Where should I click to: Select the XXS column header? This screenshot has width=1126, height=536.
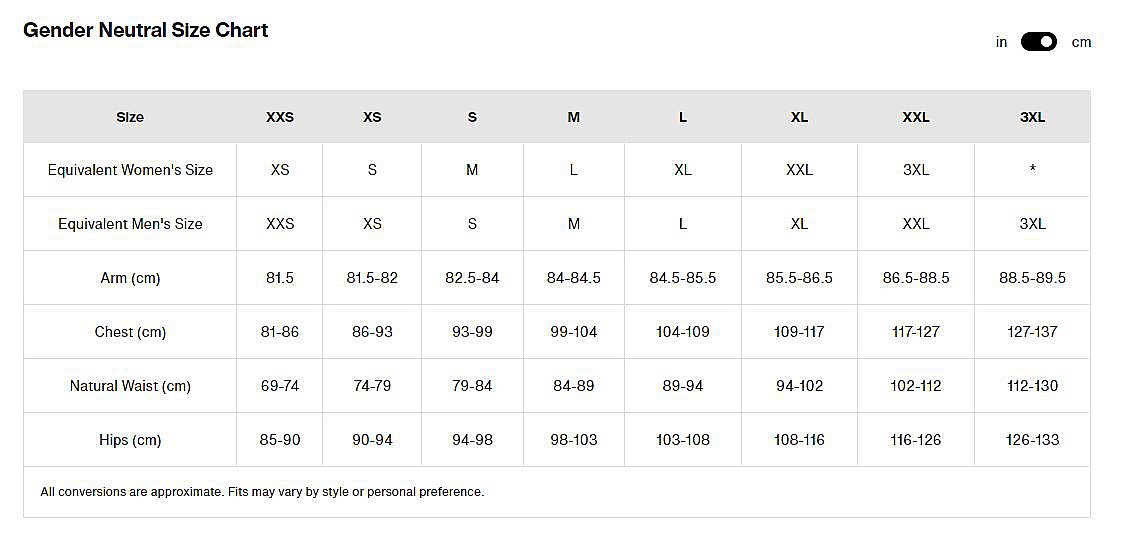coord(280,117)
